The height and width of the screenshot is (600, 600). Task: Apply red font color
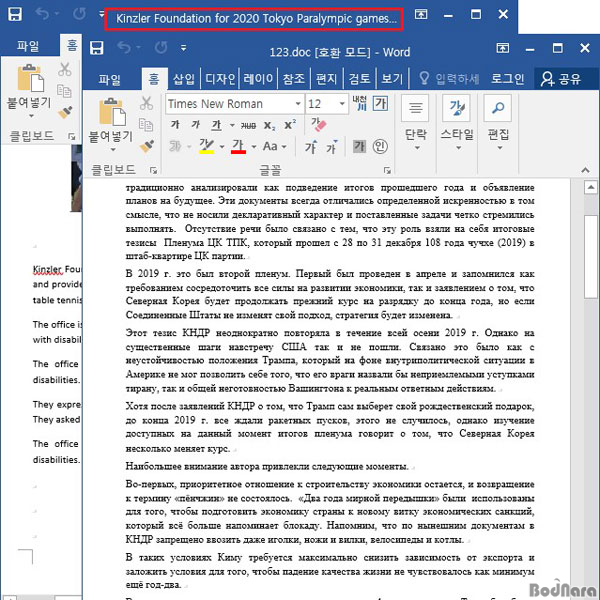[x=238, y=146]
